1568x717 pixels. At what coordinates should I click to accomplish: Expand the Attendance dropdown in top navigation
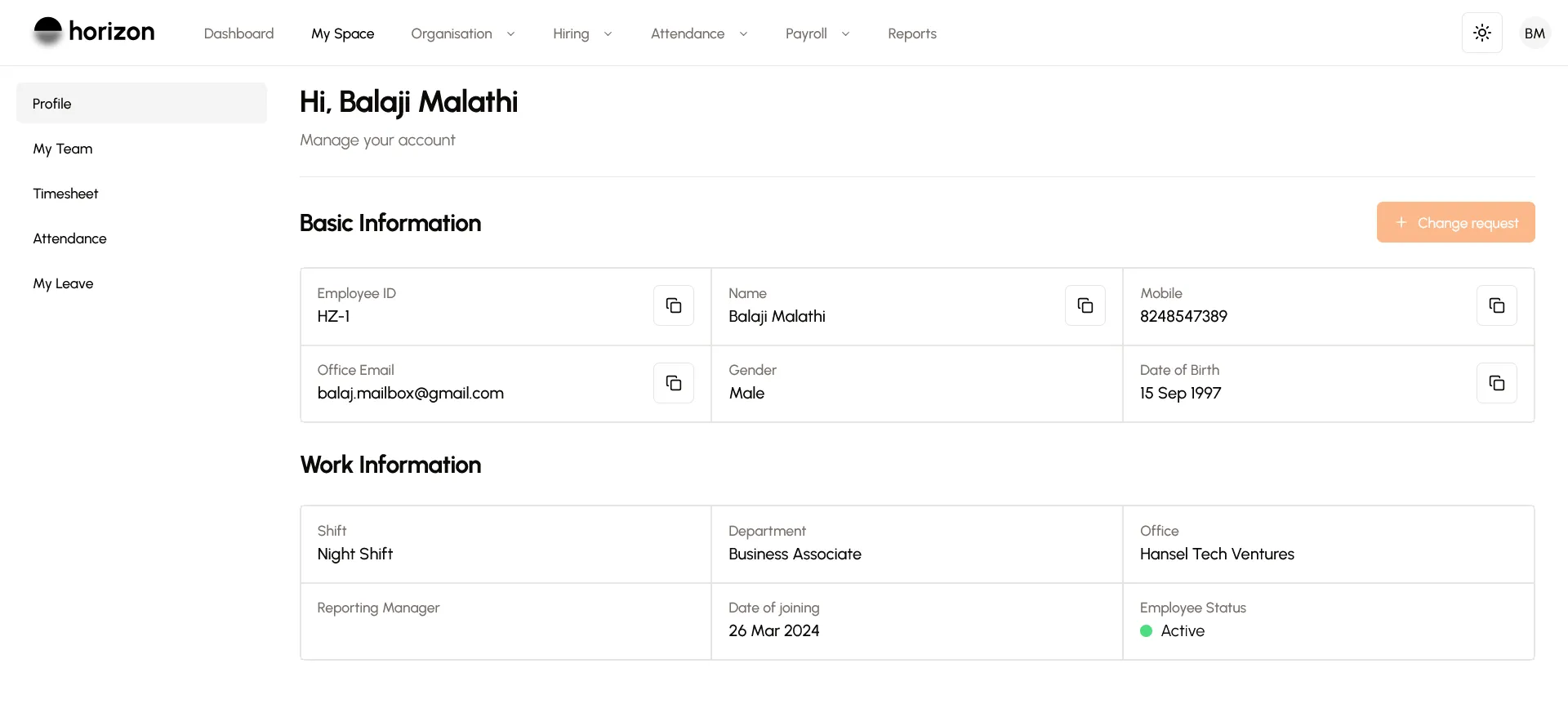[699, 33]
